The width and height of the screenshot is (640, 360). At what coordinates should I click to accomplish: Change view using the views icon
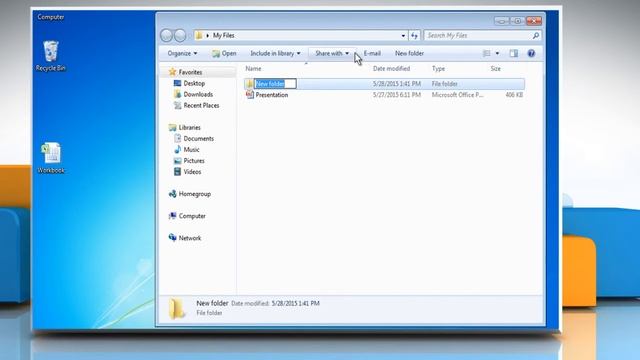coord(487,53)
